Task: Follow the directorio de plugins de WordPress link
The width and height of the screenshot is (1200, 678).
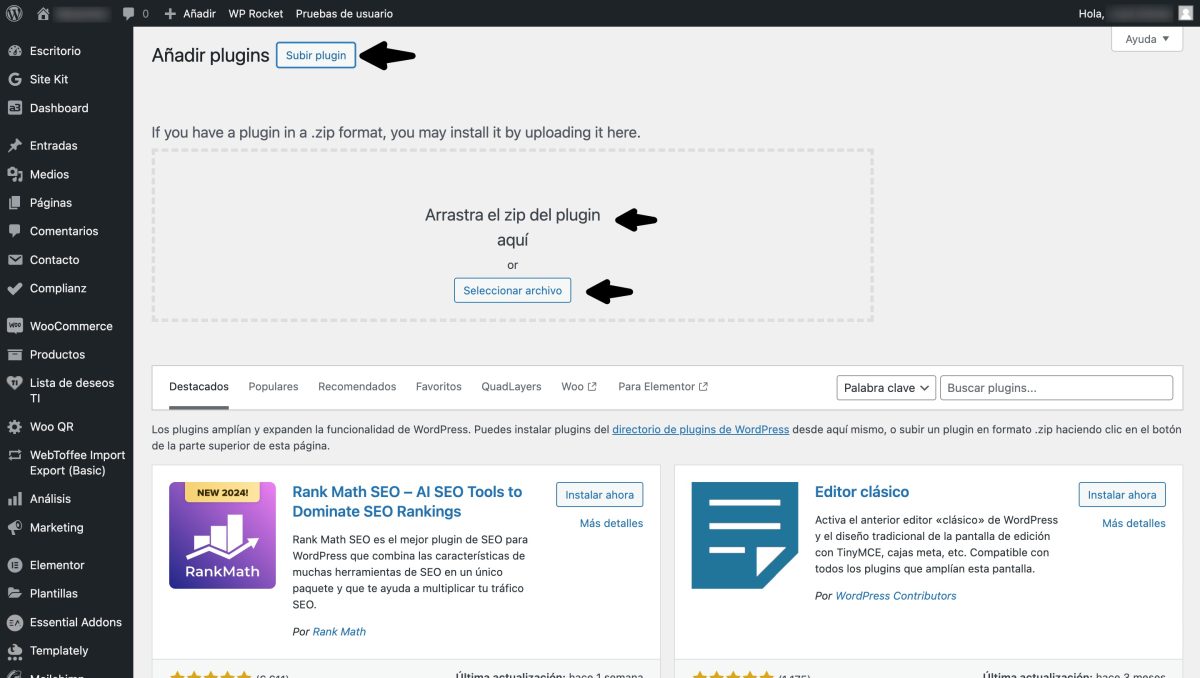Action: tap(701, 429)
